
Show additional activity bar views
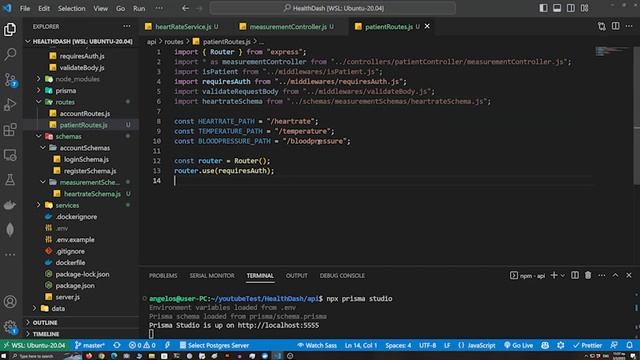pyautogui.click(x=10, y=255)
